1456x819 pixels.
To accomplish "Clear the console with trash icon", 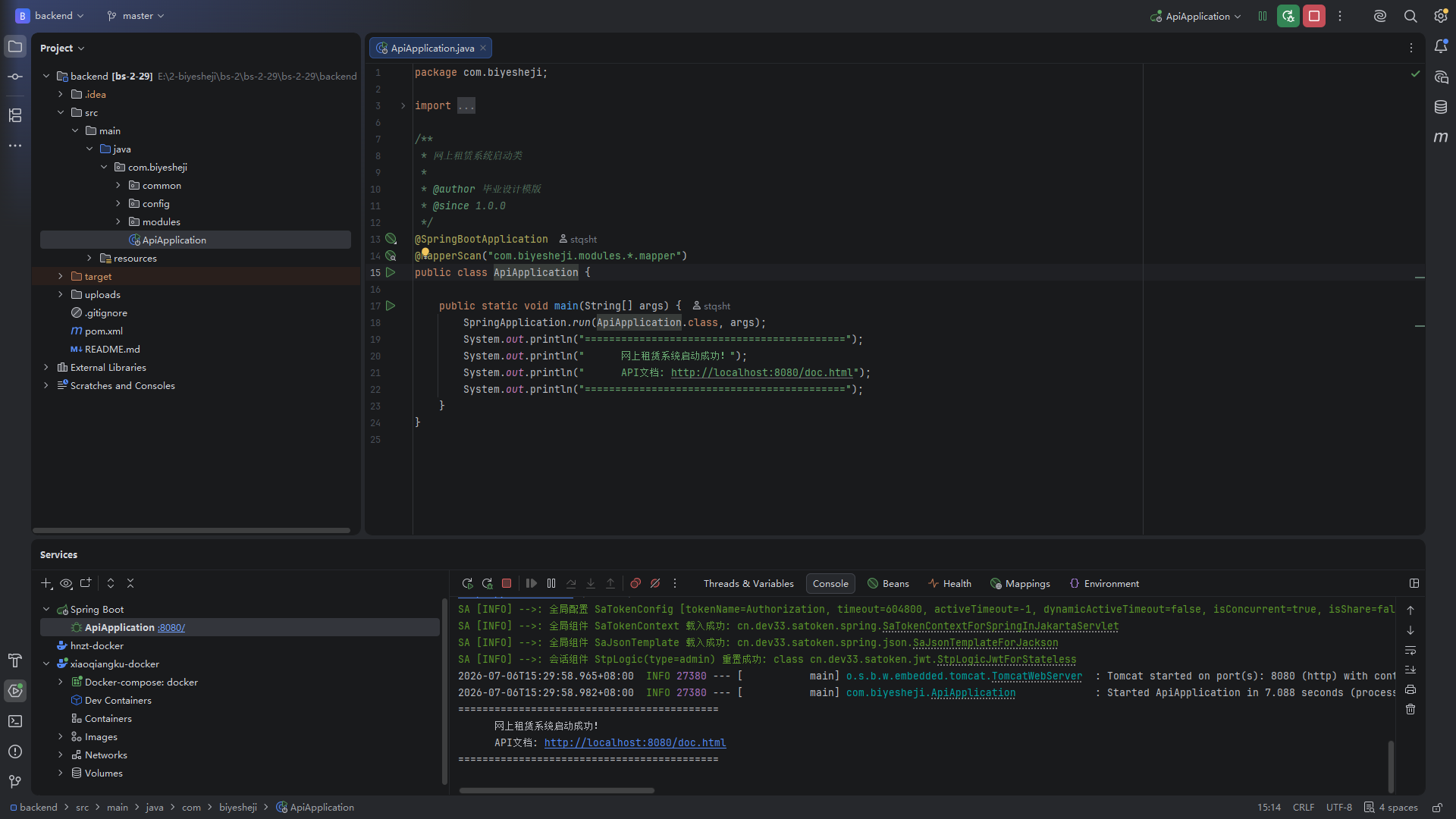I will click(x=1410, y=709).
